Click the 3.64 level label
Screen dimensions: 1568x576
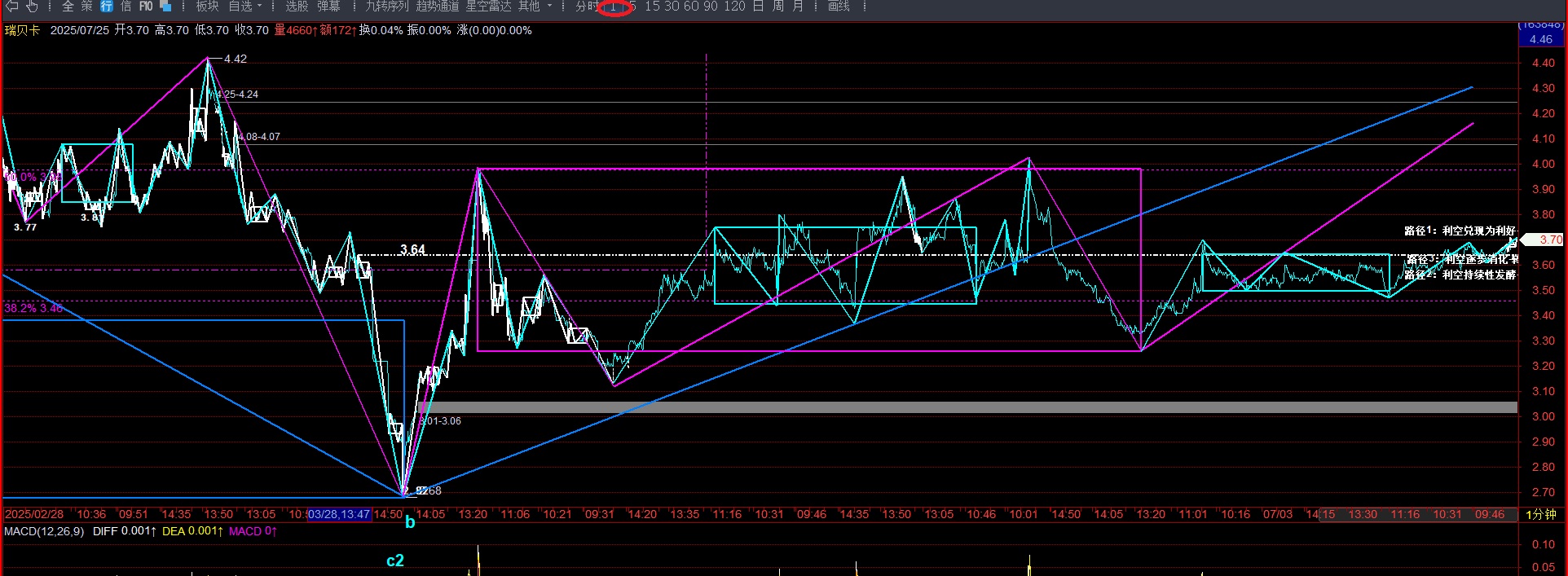pyautogui.click(x=412, y=249)
